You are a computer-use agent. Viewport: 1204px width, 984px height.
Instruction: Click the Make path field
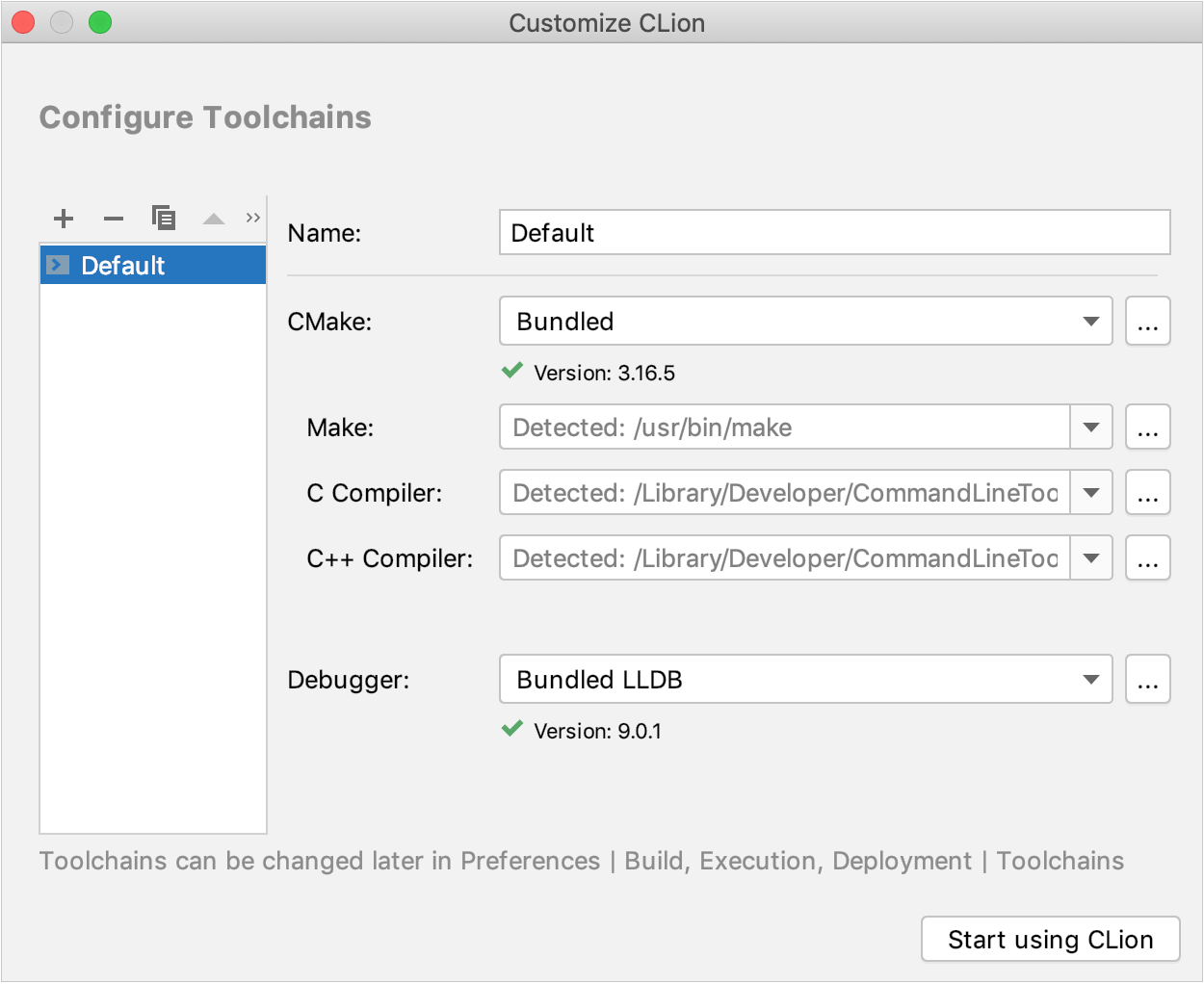(785, 427)
